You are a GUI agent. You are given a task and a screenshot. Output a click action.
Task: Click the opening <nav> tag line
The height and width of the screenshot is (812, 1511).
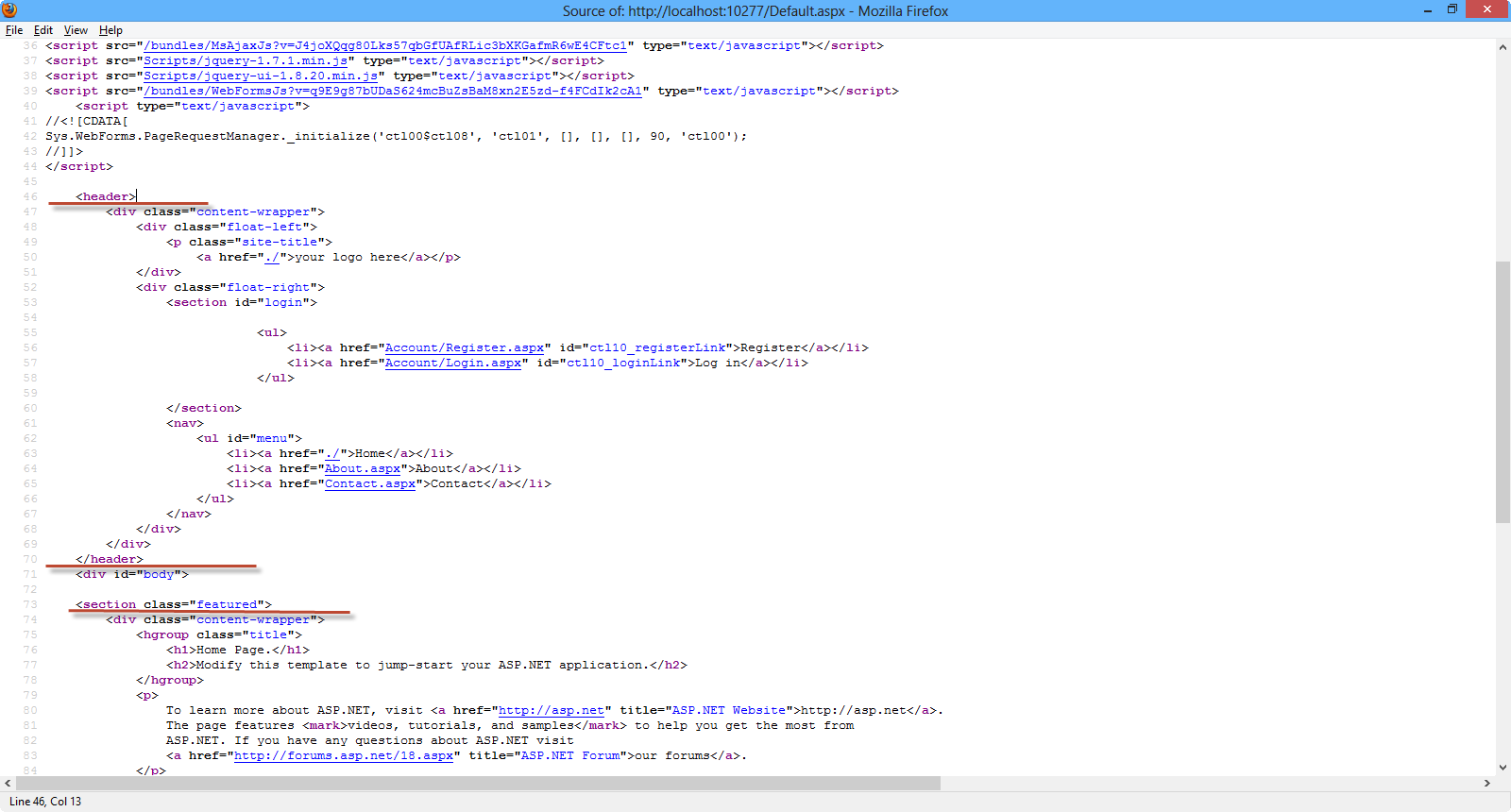pyautogui.click(x=185, y=423)
